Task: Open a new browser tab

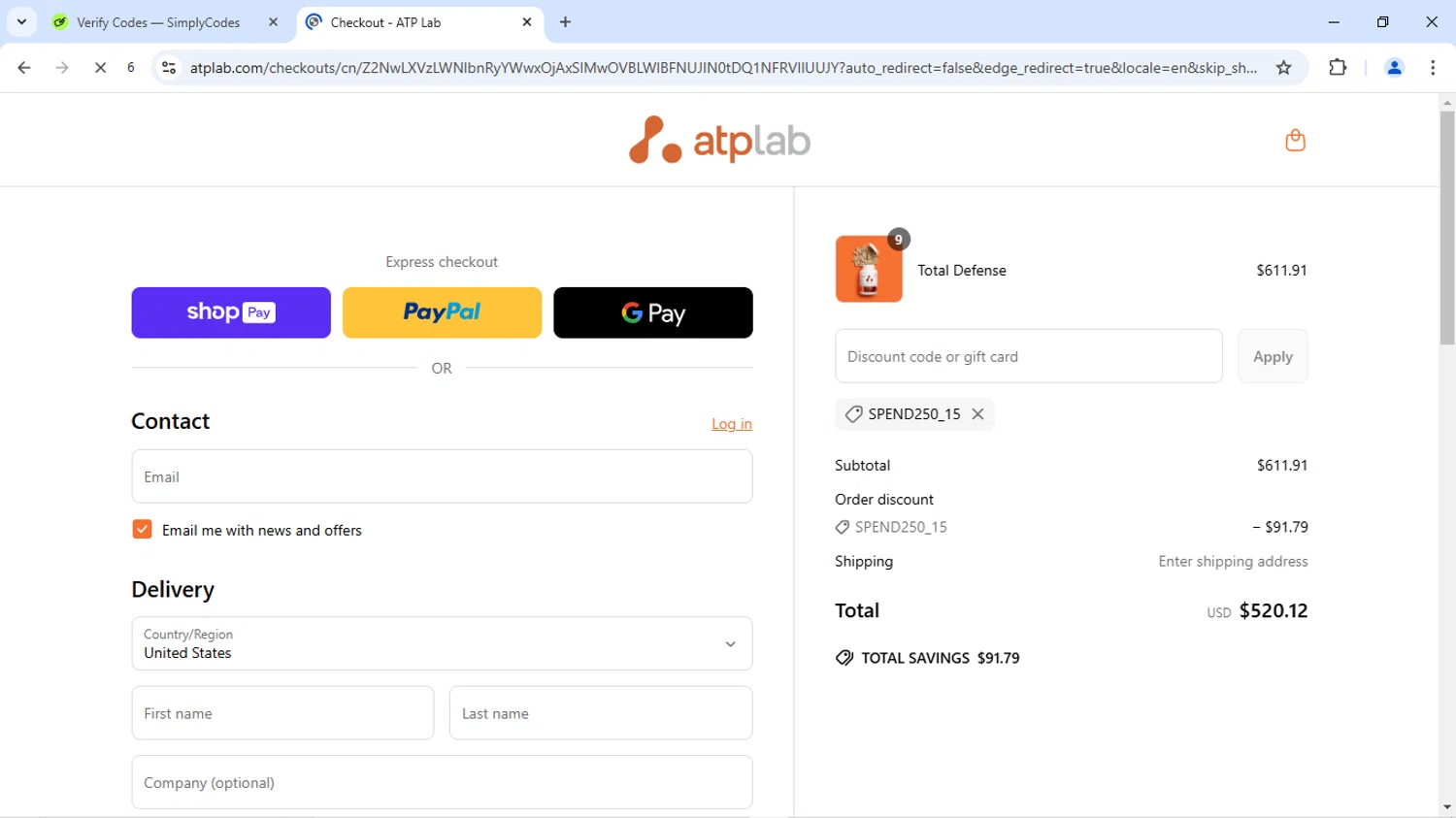Action: pyautogui.click(x=565, y=22)
